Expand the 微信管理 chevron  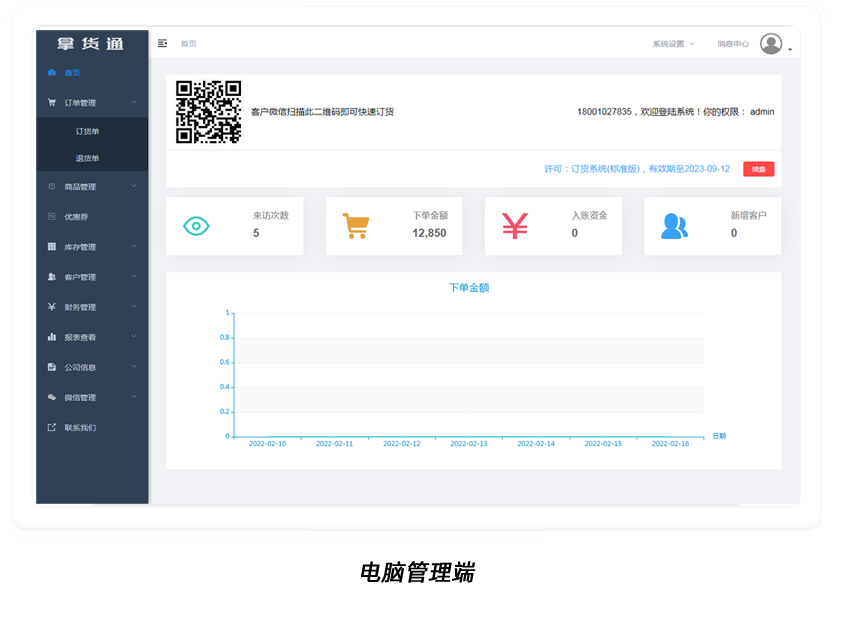[x=134, y=397]
